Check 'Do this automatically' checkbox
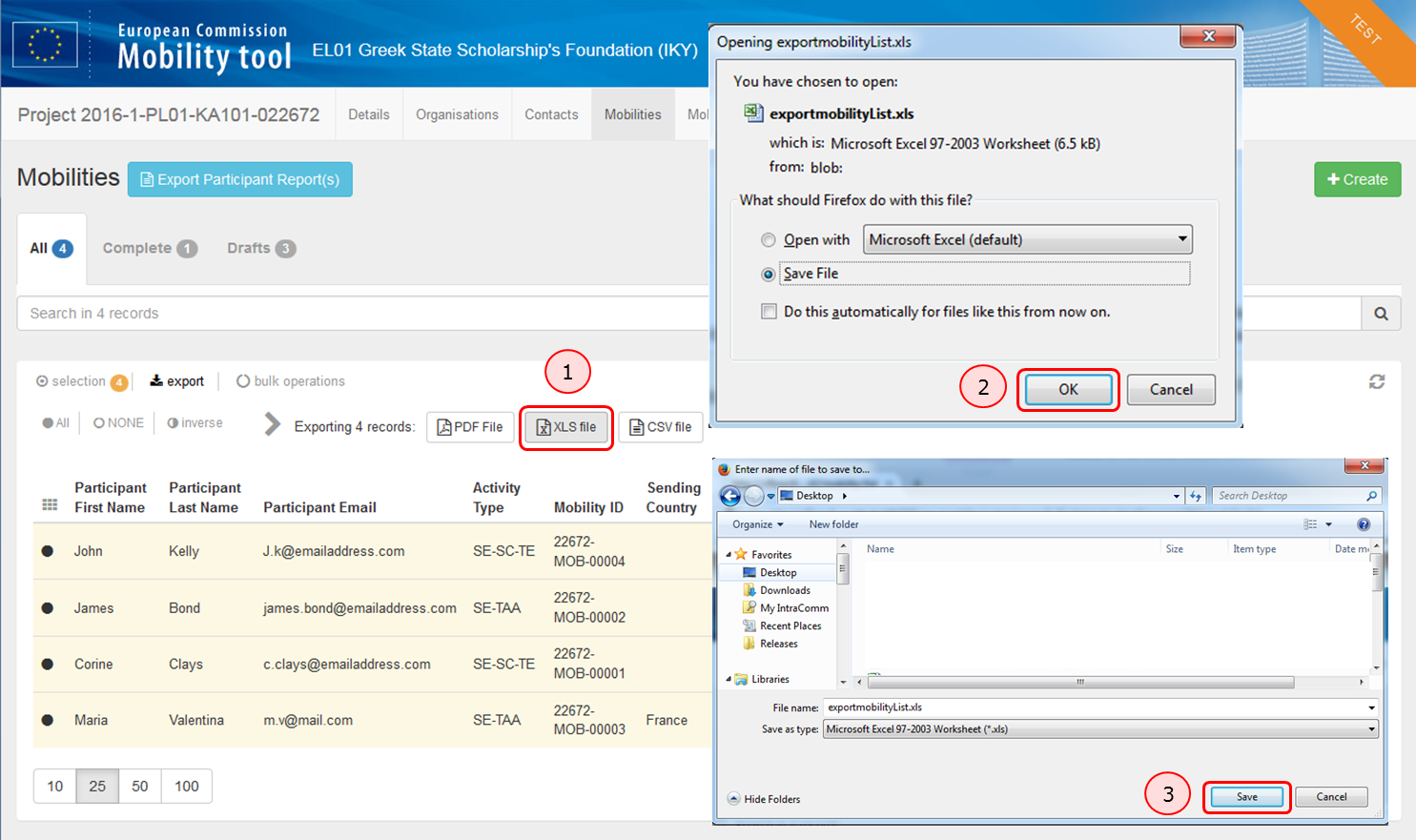 click(x=769, y=312)
